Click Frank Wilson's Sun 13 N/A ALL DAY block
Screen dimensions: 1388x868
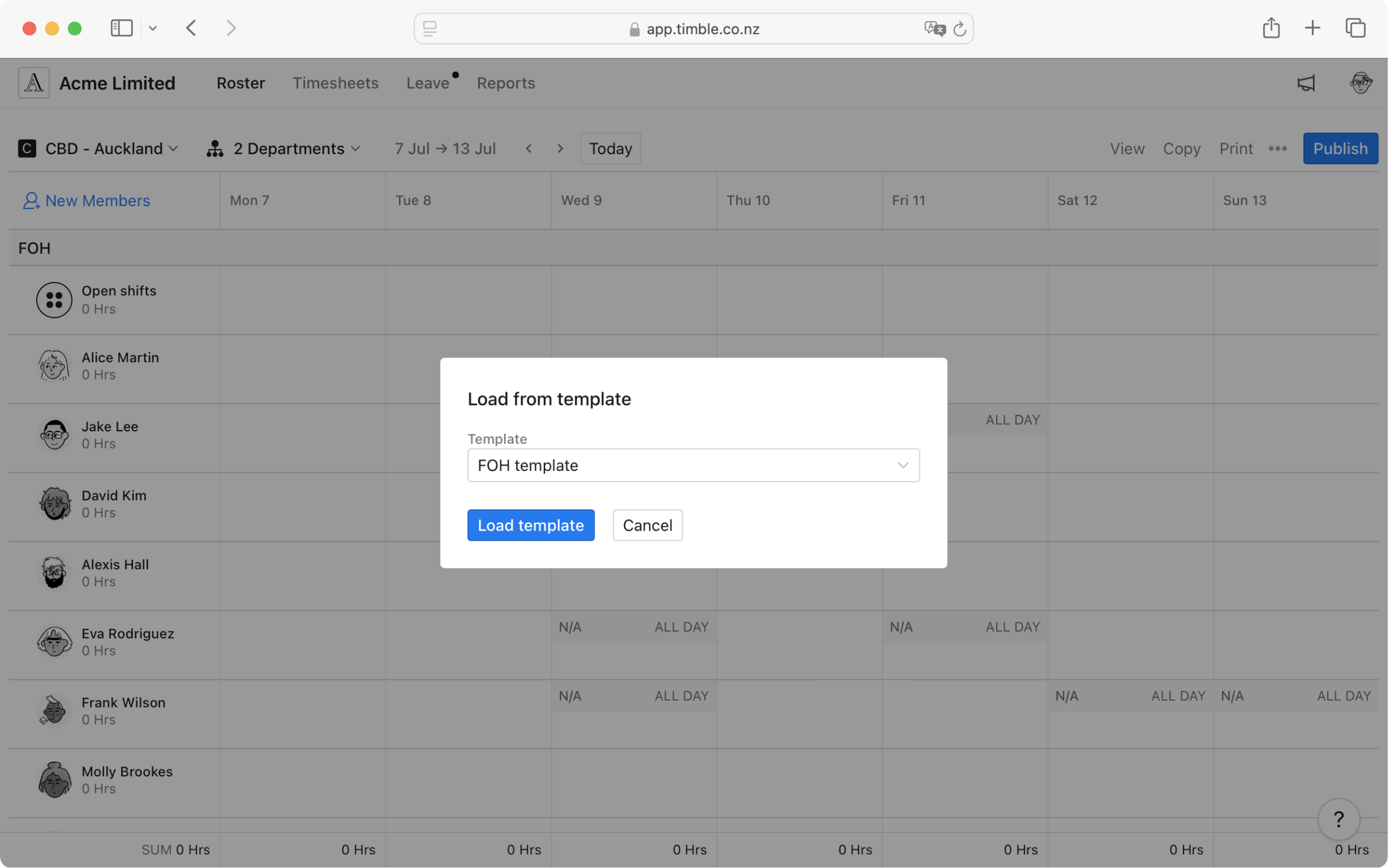[1295, 696]
